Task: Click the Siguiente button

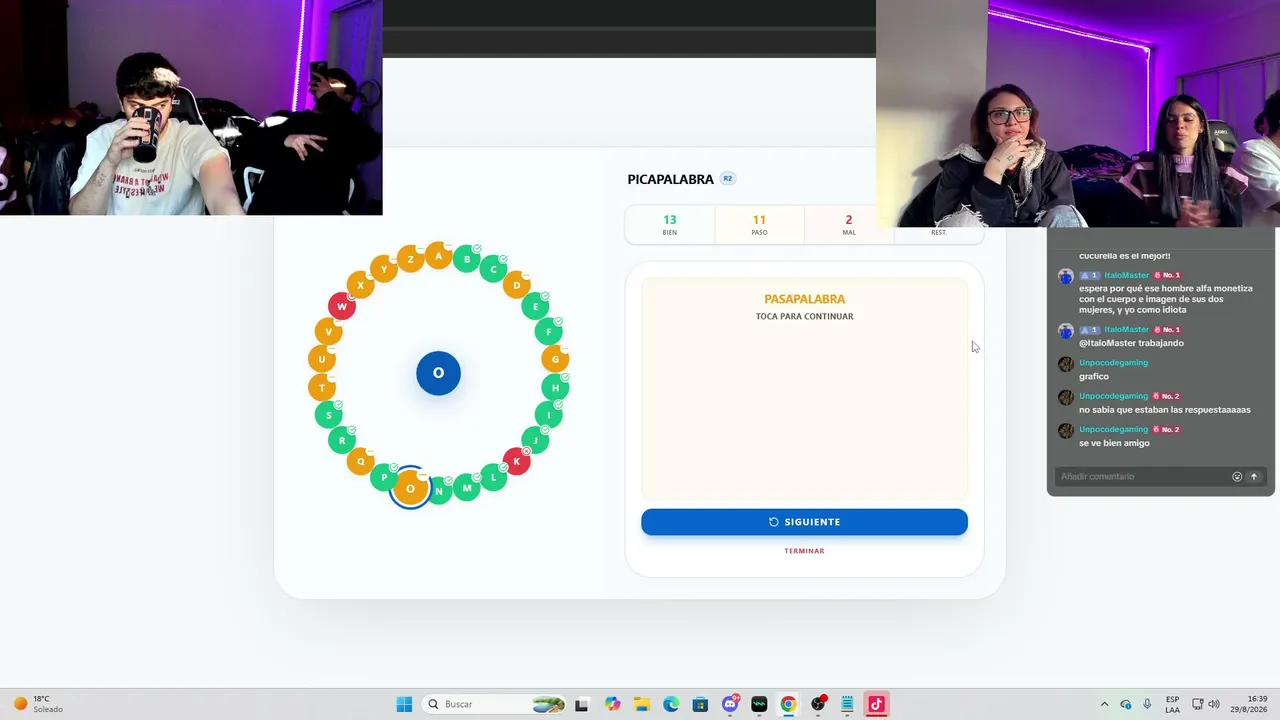Action: pyautogui.click(x=804, y=522)
